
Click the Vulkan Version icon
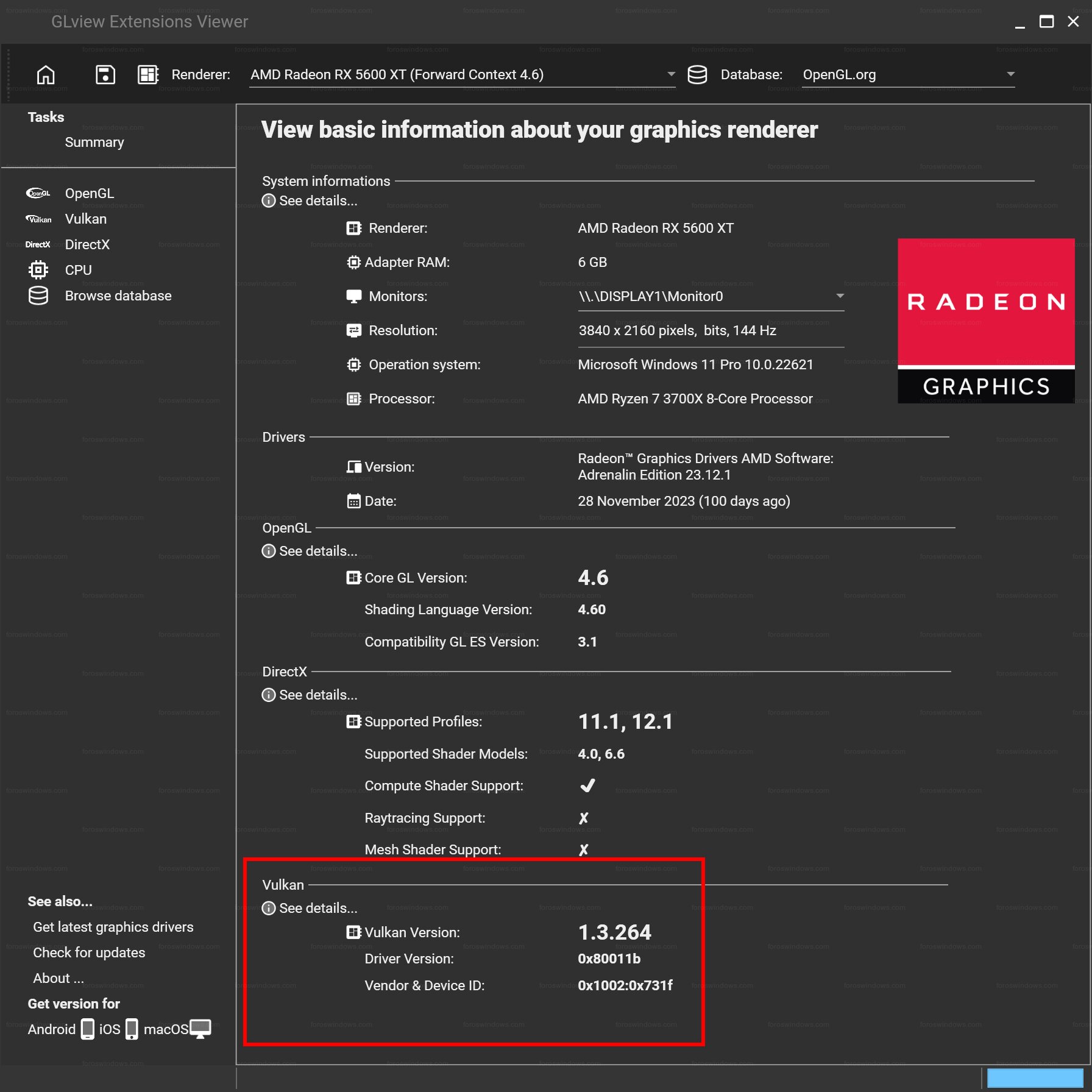[x=353, y=933]
